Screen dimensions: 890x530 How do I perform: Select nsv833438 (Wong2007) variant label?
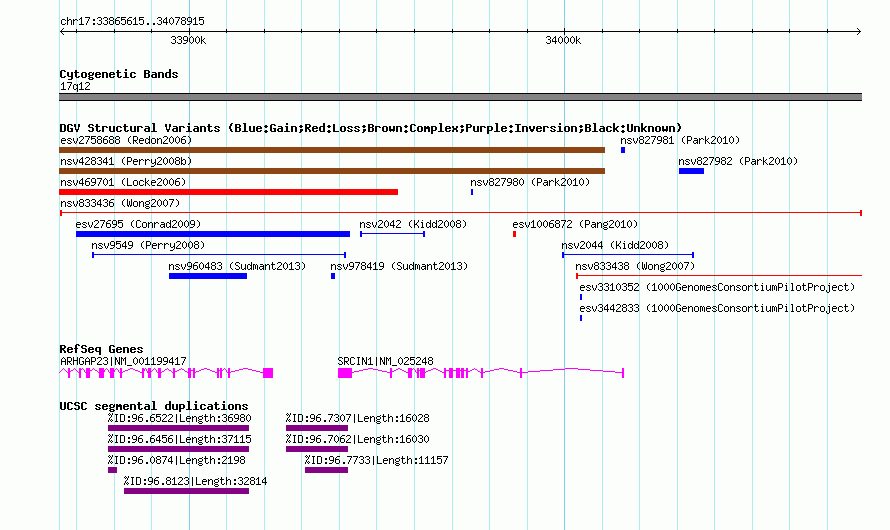(635, 266)
